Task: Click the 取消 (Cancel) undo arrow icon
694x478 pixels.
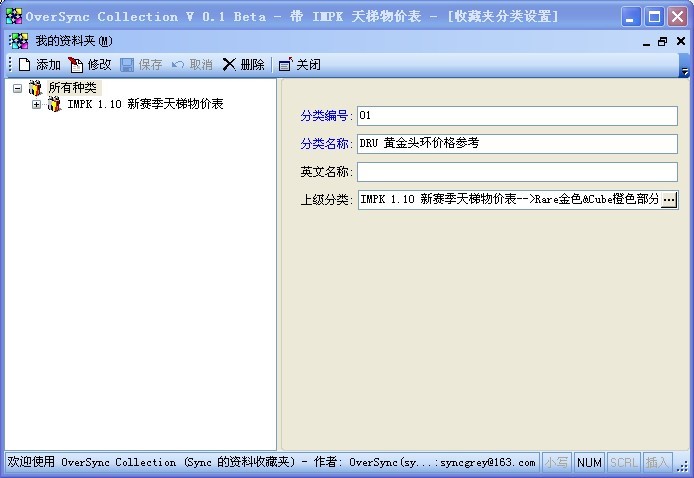Action: (x=178, y=65)
